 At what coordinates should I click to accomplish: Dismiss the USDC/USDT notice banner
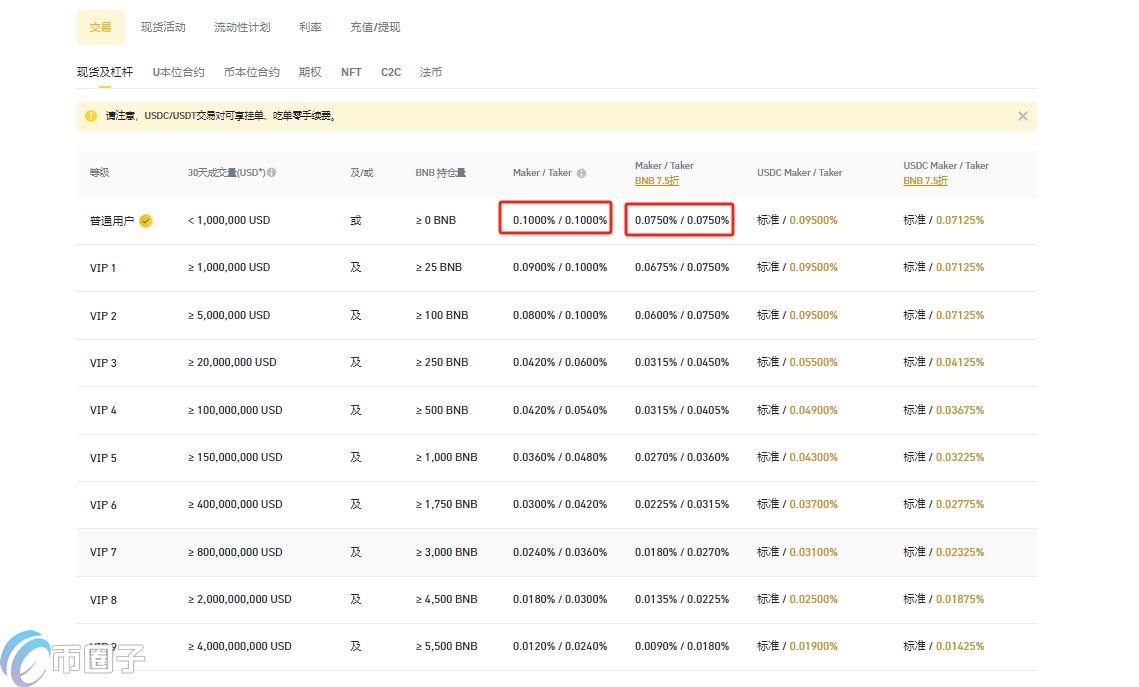pos(1022,116)
